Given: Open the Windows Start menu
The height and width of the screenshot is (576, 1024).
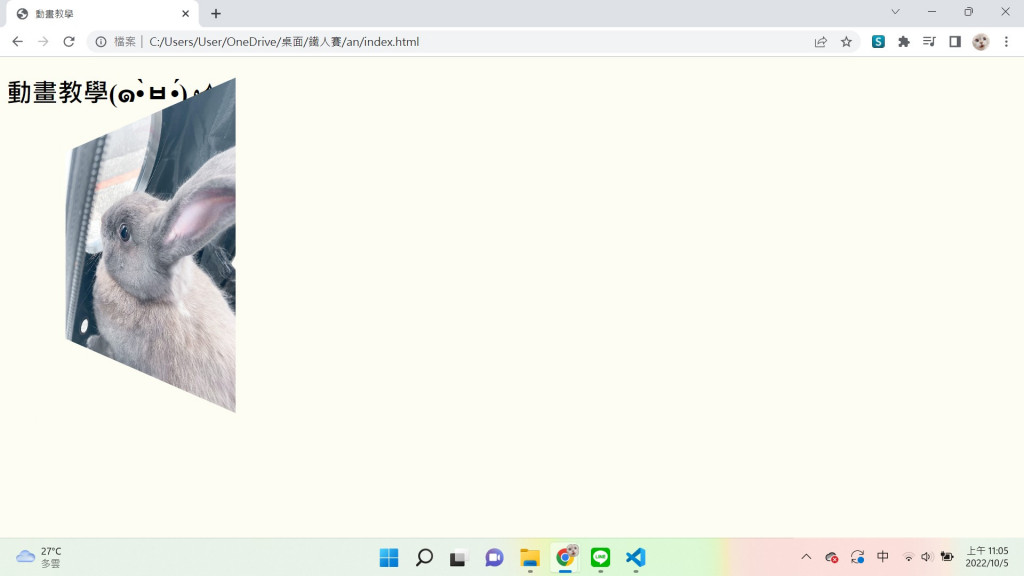Looking at the screenshot, I should click(x=389, y=558).
